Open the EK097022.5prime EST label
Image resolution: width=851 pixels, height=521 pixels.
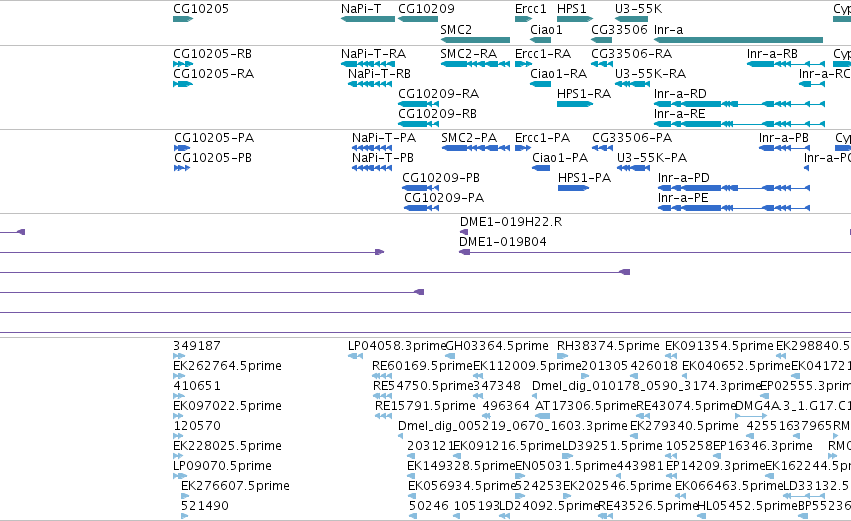click(x=227, y=406)
